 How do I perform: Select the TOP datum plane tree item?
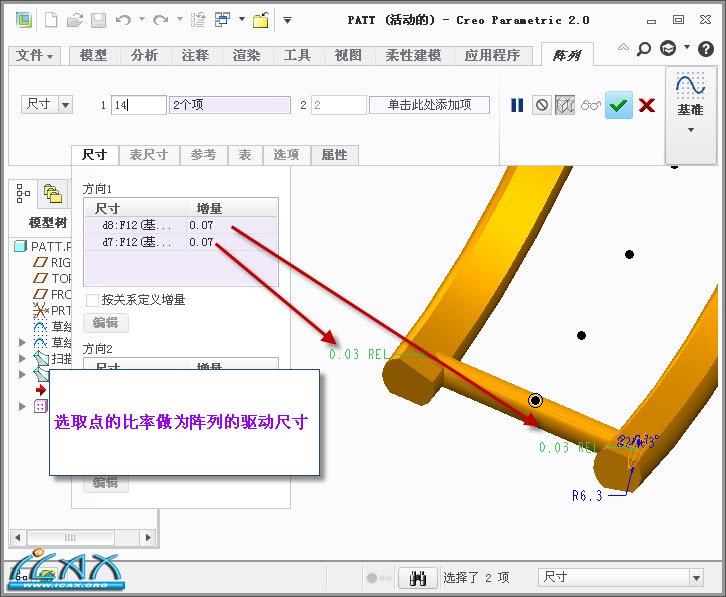point(52,278)
